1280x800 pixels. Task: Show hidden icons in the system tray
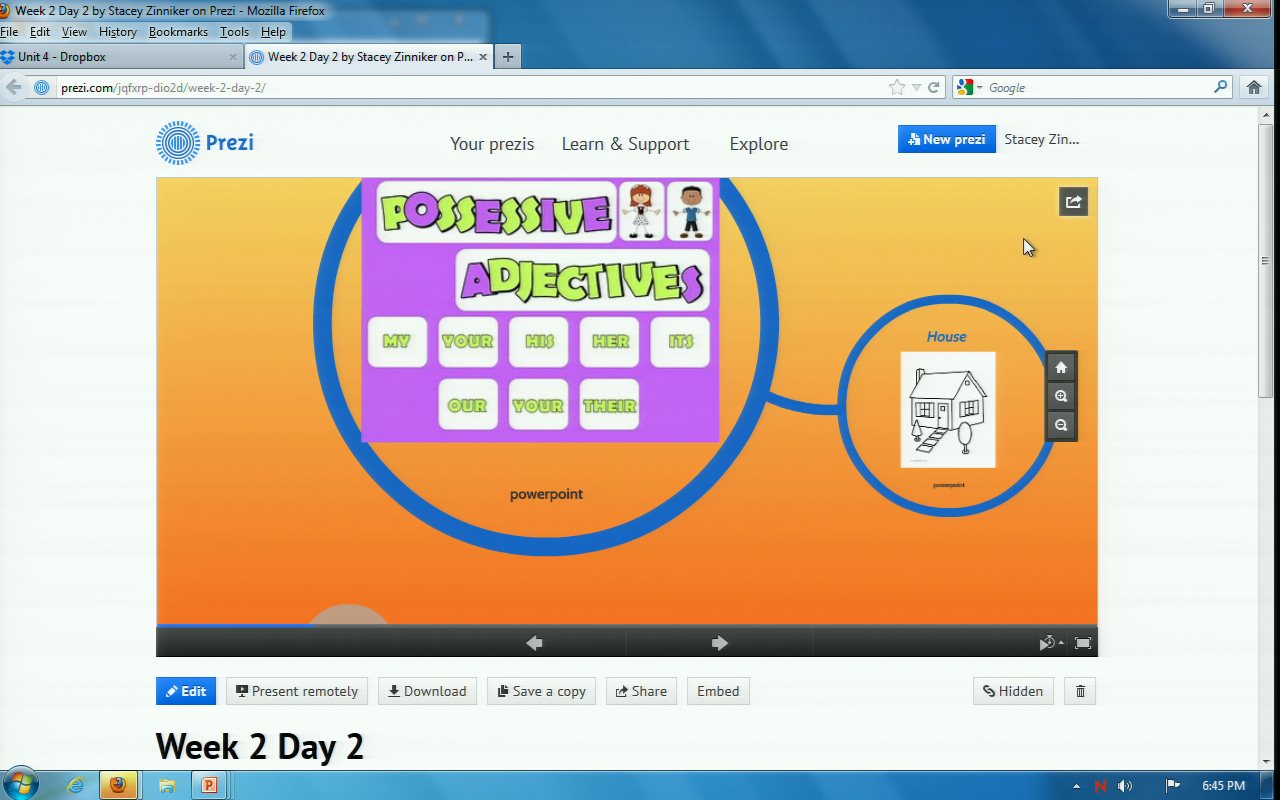tap(1076, 786)
